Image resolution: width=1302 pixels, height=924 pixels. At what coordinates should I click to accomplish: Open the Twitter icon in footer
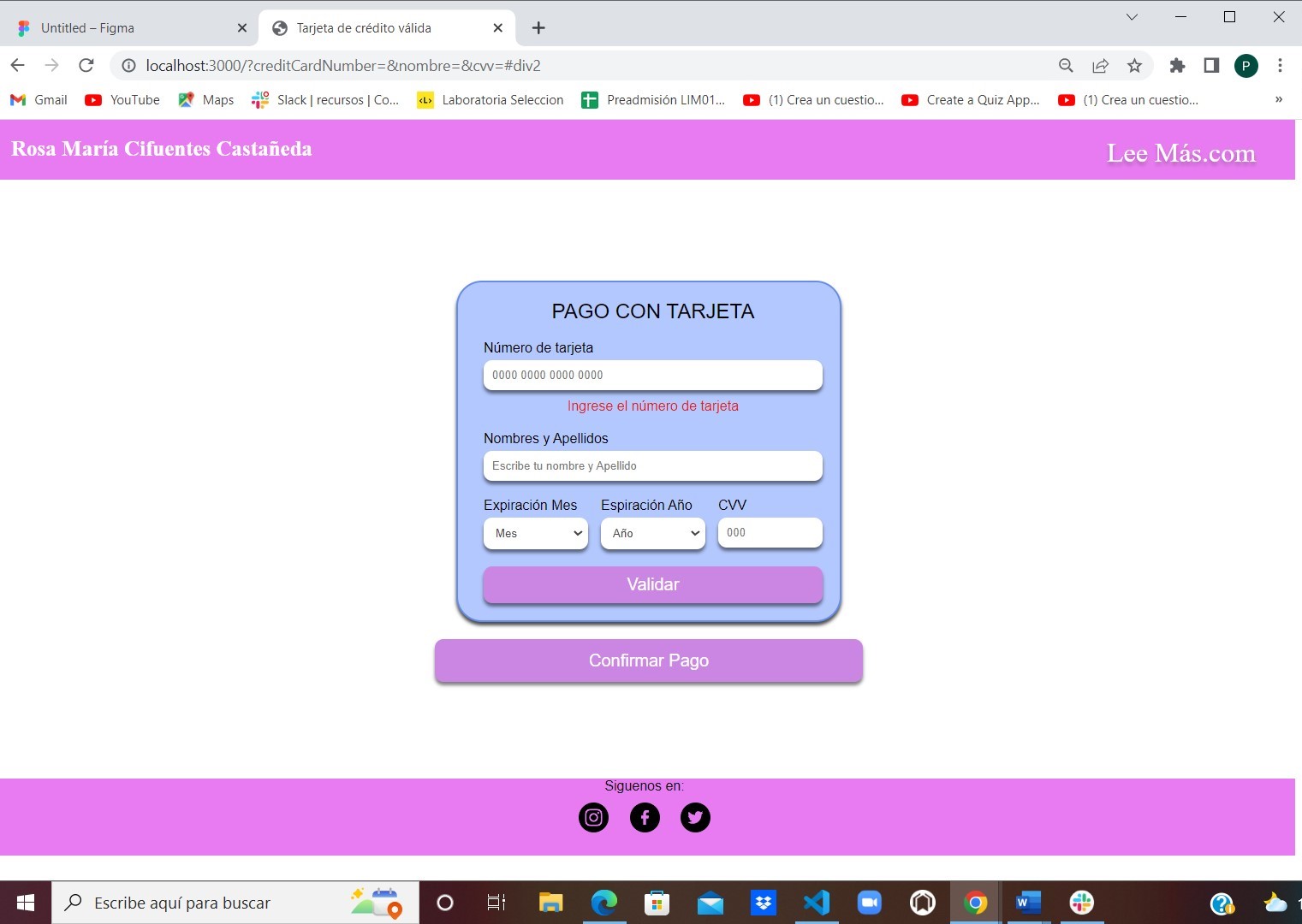click(x=695, y=817)
